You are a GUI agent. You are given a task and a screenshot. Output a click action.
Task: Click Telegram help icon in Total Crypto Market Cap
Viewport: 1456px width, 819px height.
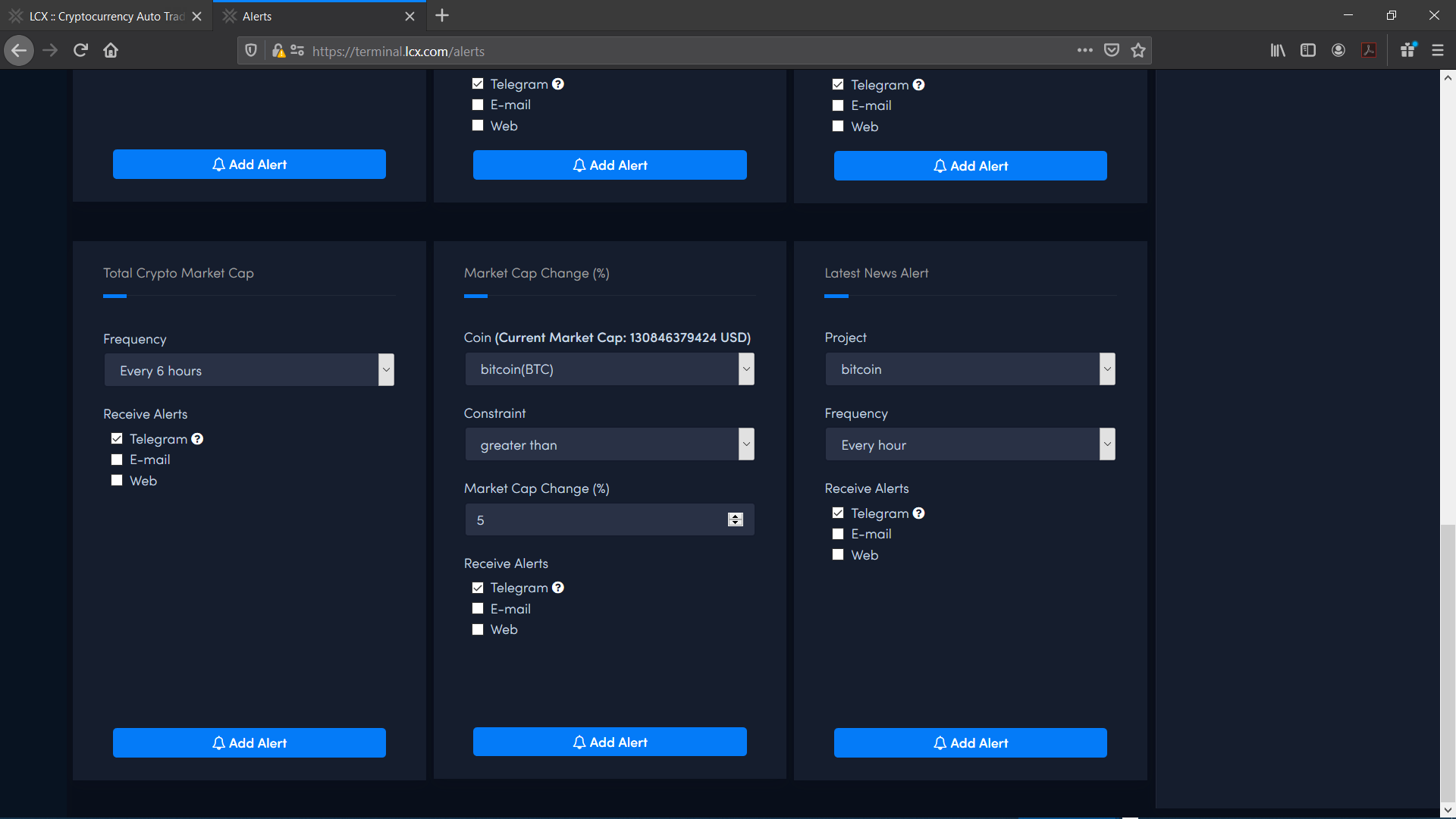click(197, 439)
